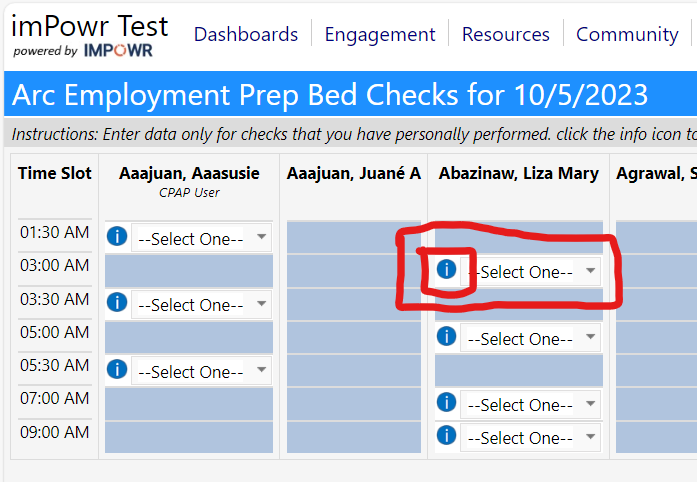Click the IMPOWR logo

(x=118, y=50)
